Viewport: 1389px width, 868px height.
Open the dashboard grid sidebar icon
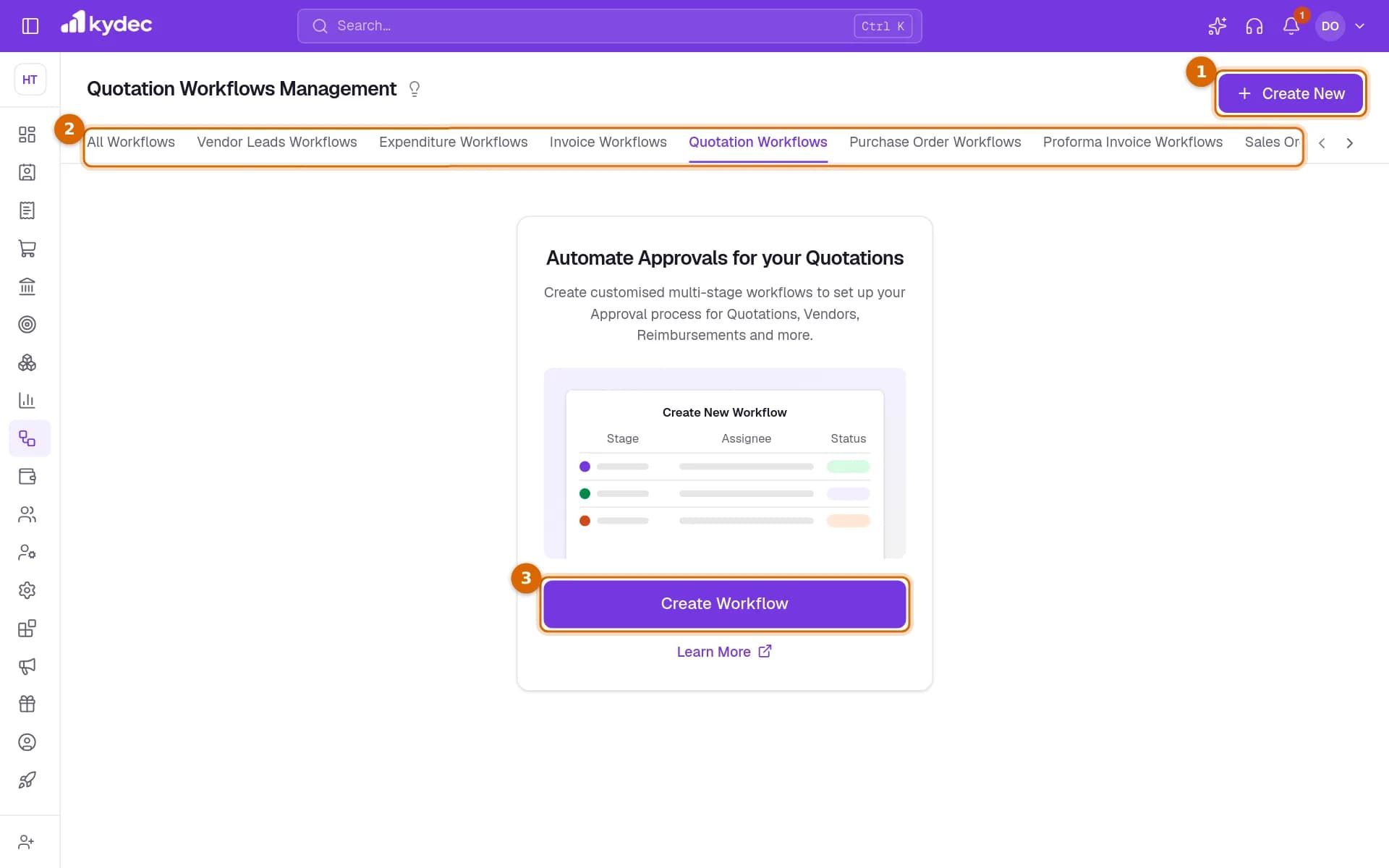point(27,135)
